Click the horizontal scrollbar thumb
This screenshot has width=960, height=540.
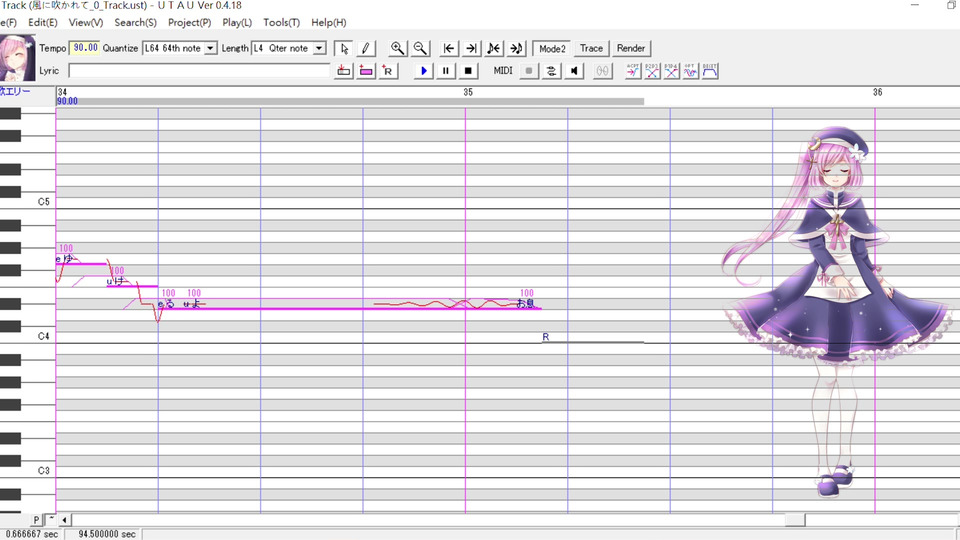(795, 520)
